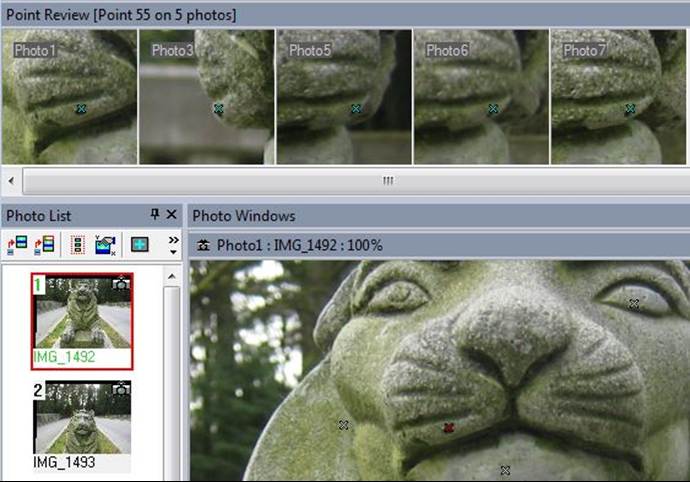Click the second Photo List toolbar icon
This screenshot has height=482, width=690.
click(44, 244)
